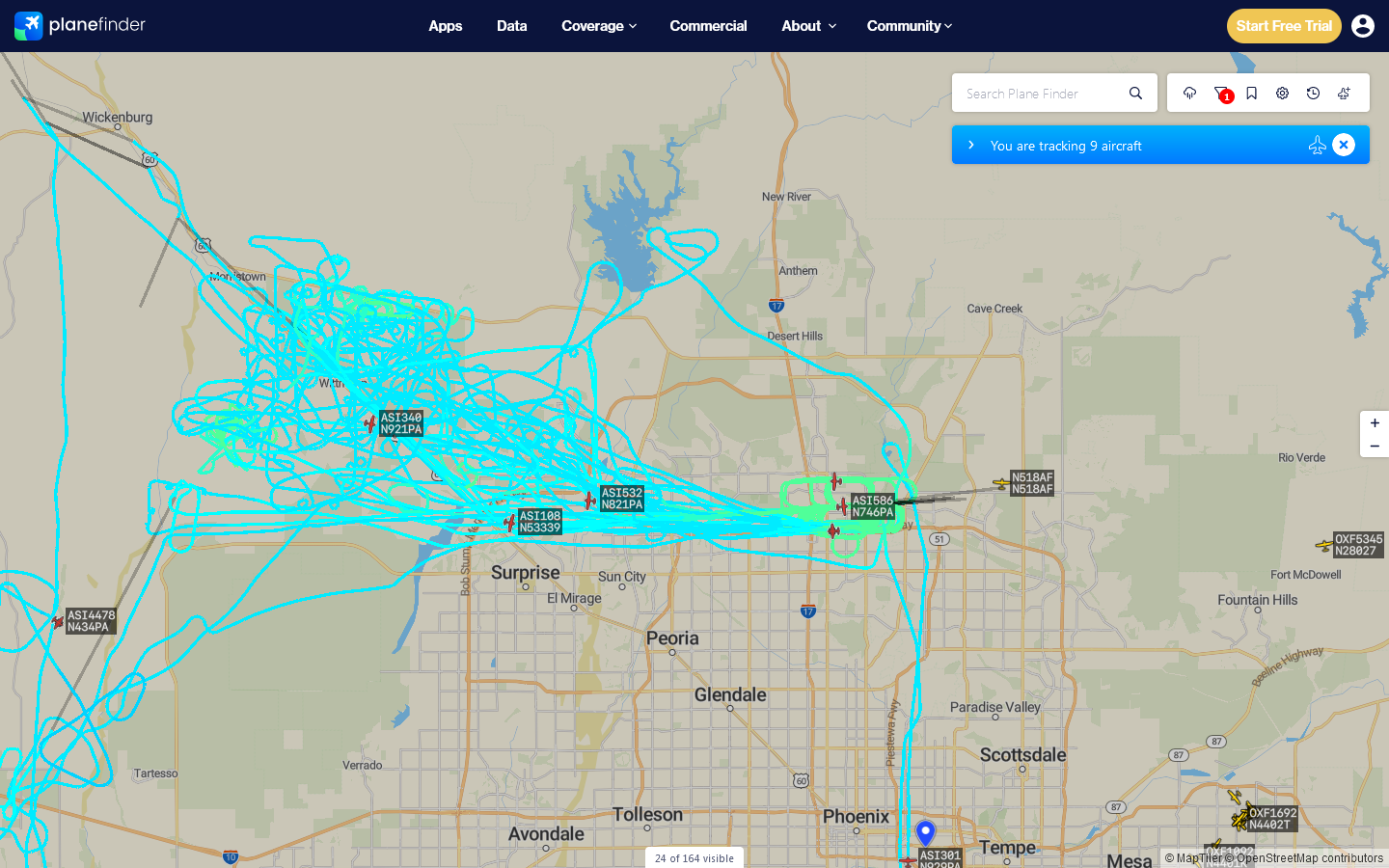
Task: Select the red plane beside label ASI532
Action: coord(589,500)
